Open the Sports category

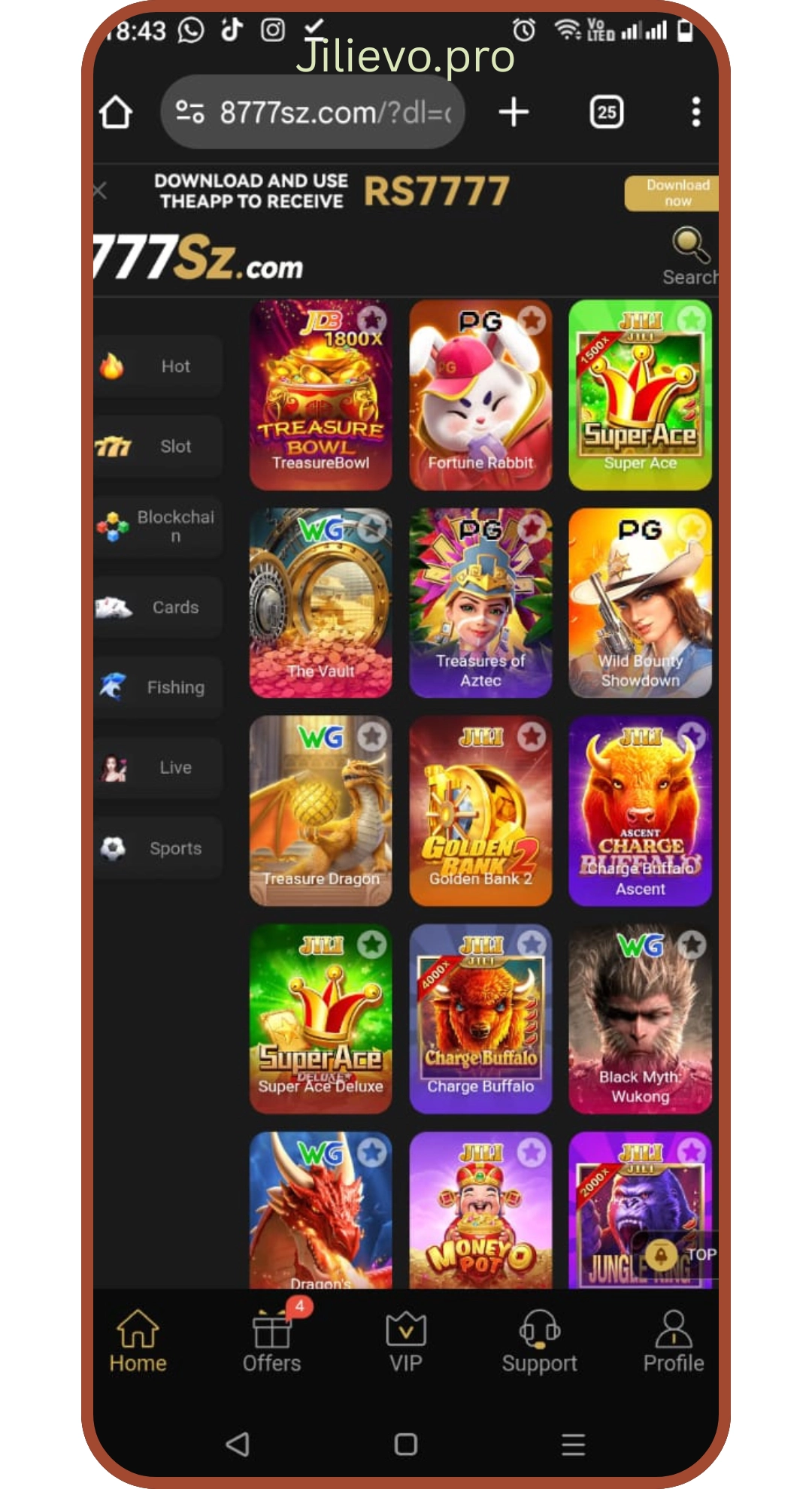(x=158, y=848)
